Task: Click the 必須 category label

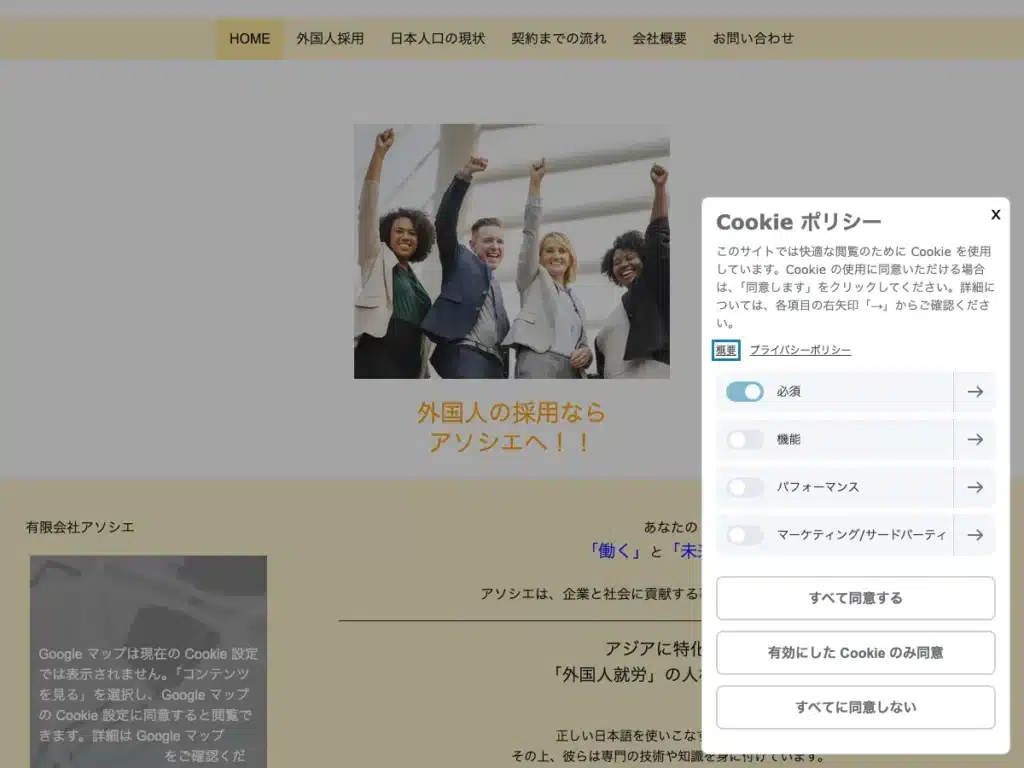Action: click(x=788, y=391)
